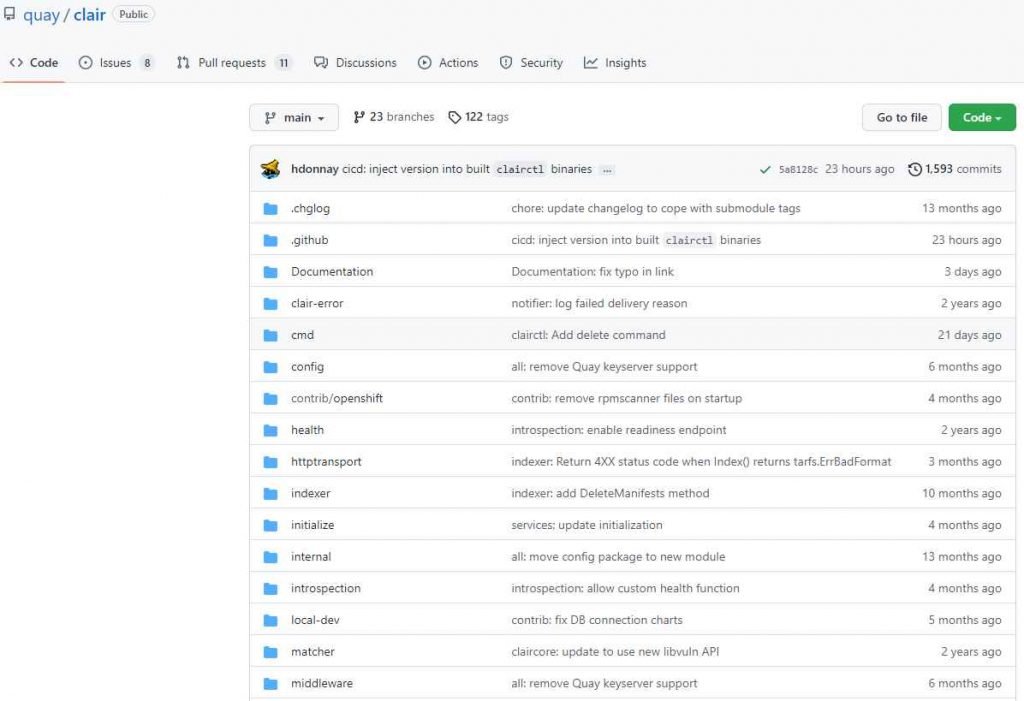The width and height of the screenshot is (1024, 701).
Task: Click the Go to file button
Action: coord(901,118)
